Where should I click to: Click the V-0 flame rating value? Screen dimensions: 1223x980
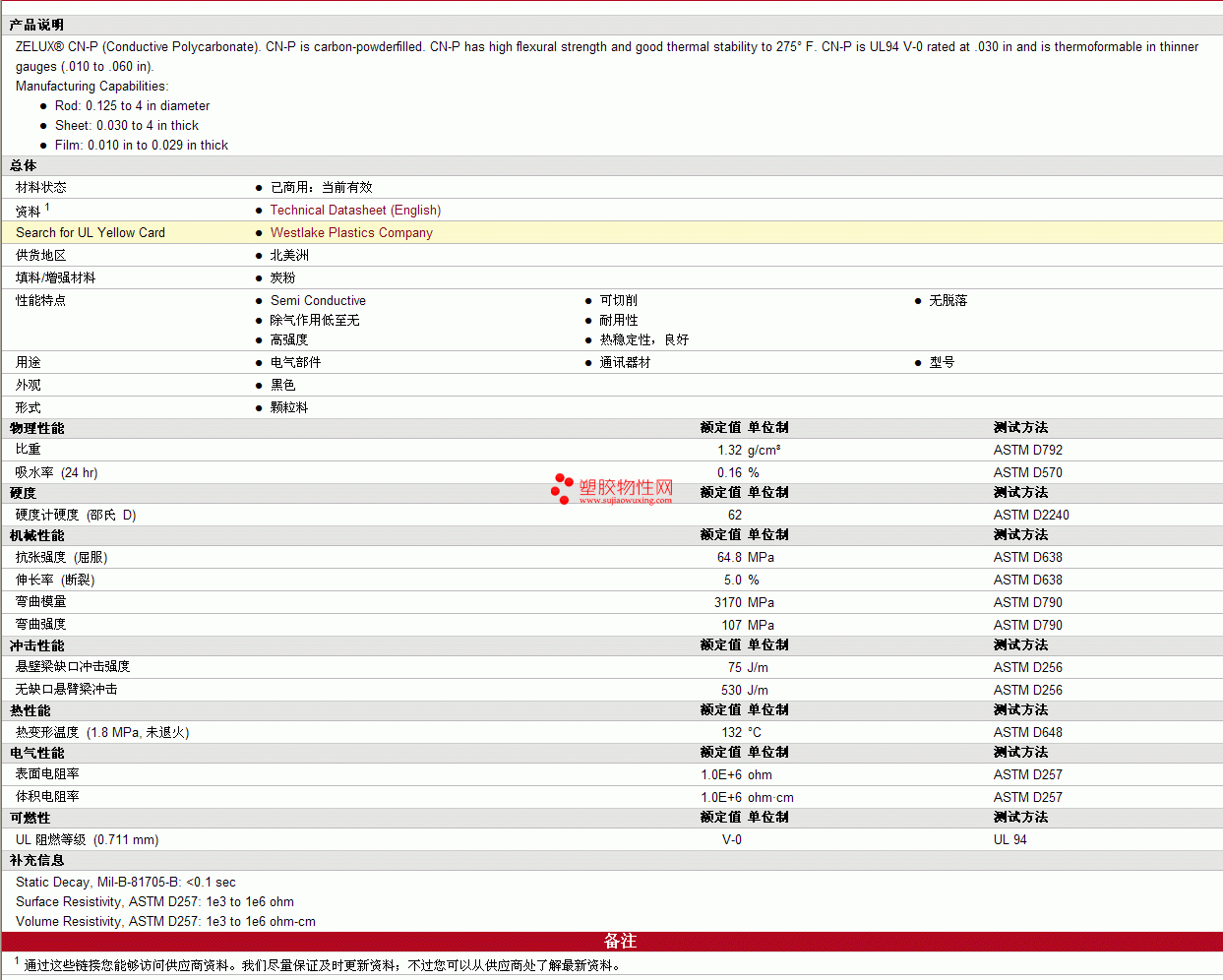coord(732,839)
